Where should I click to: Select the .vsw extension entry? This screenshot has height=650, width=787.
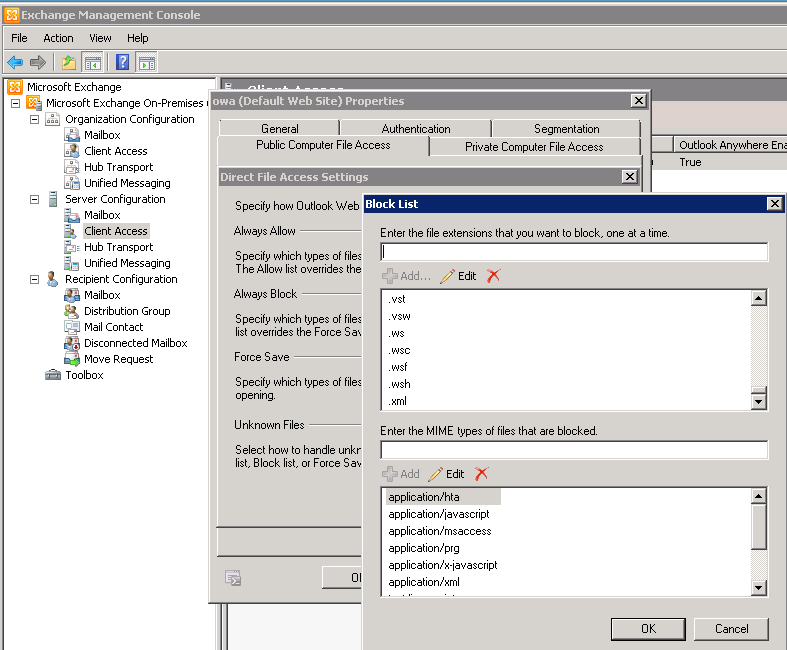tap(399, 316)
